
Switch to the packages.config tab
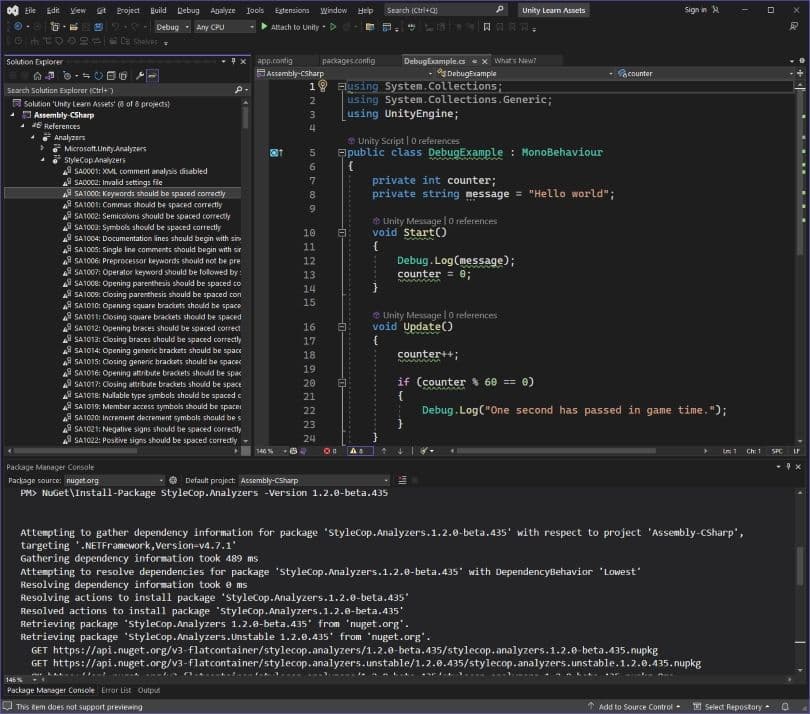pyautogui.click(x=349, y=61)
